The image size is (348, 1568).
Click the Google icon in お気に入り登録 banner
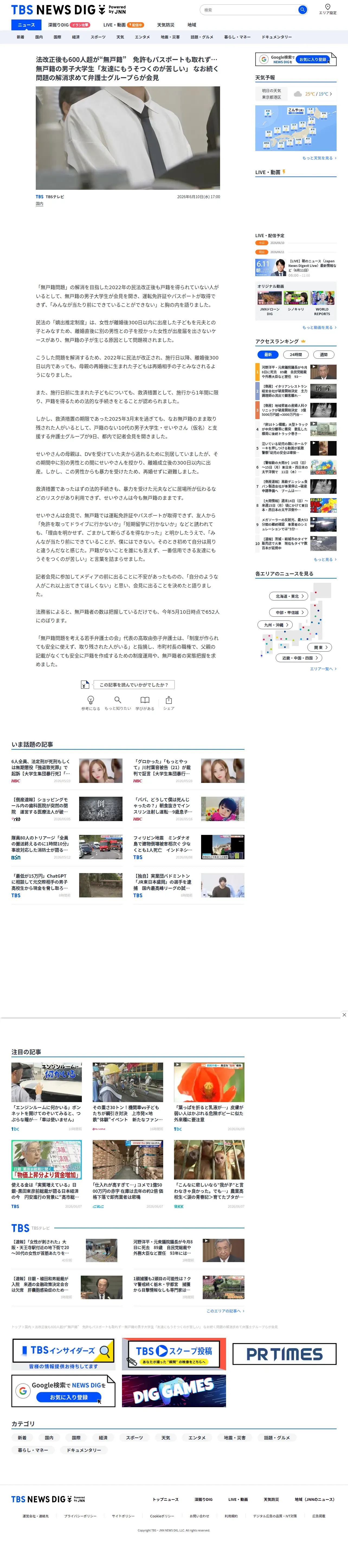[x=264, y=59]
